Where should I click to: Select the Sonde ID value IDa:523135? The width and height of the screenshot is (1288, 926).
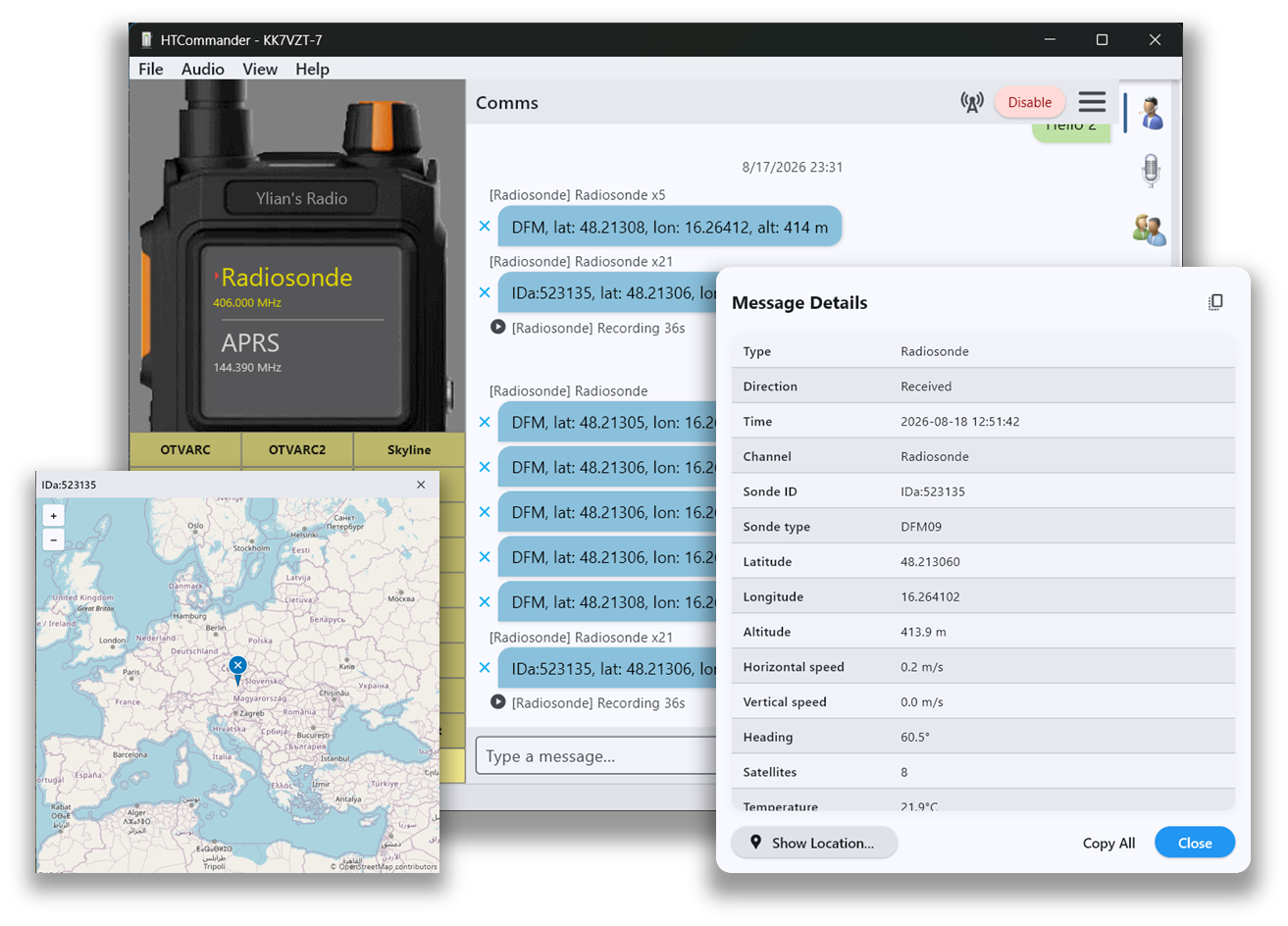pos(933,491)
